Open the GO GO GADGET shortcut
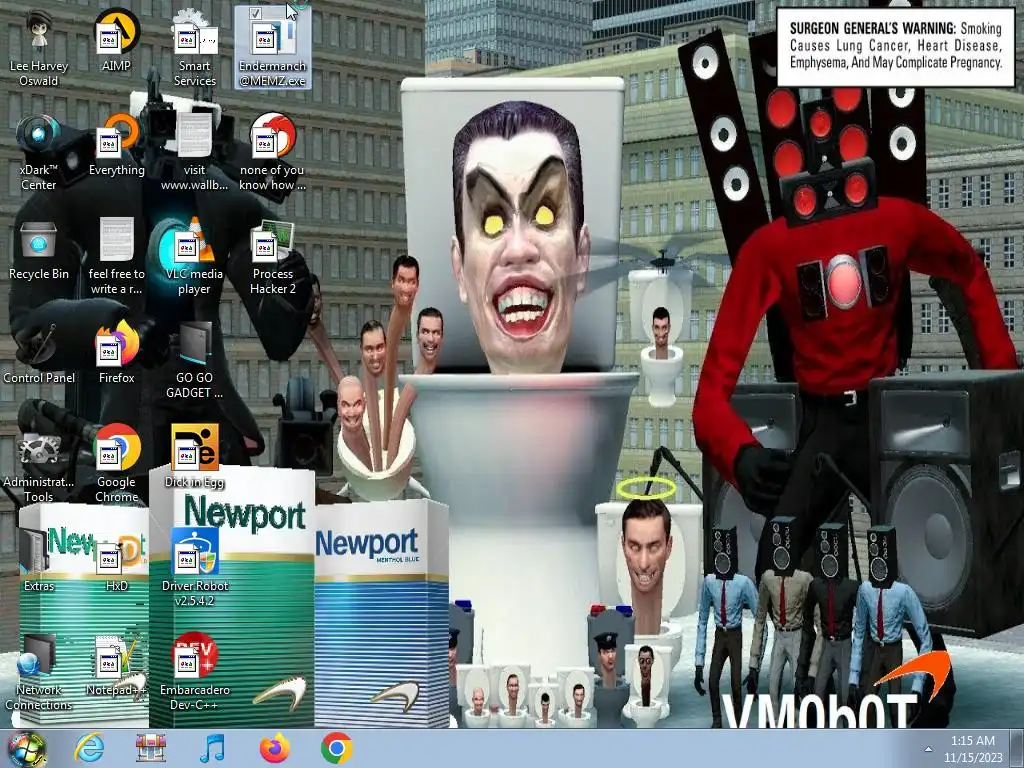Screen dimensions: 1024x768 (194, 360)
